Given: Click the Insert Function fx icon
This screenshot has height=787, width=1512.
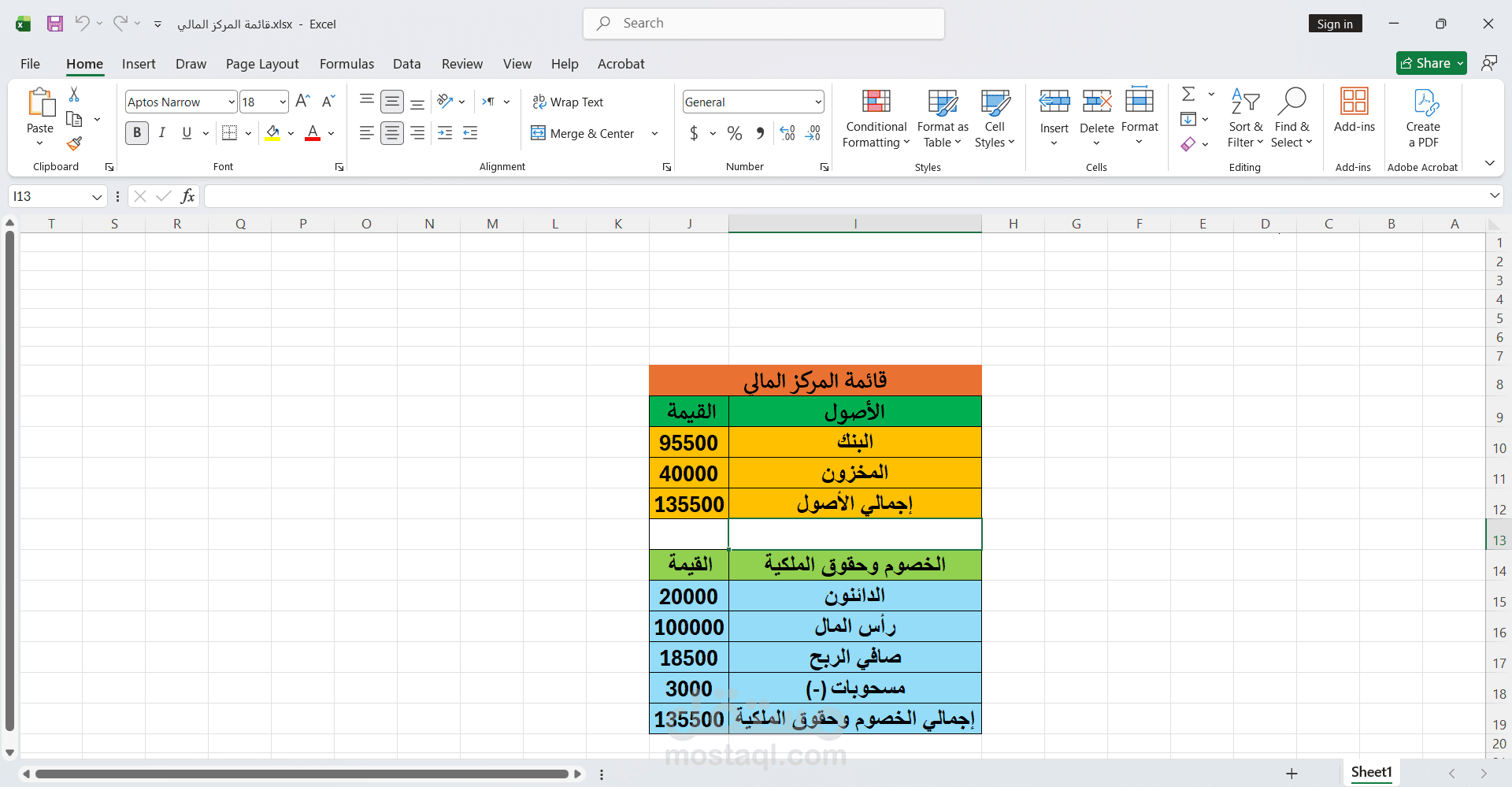Looking at the screenshot, I should point(187,196).
